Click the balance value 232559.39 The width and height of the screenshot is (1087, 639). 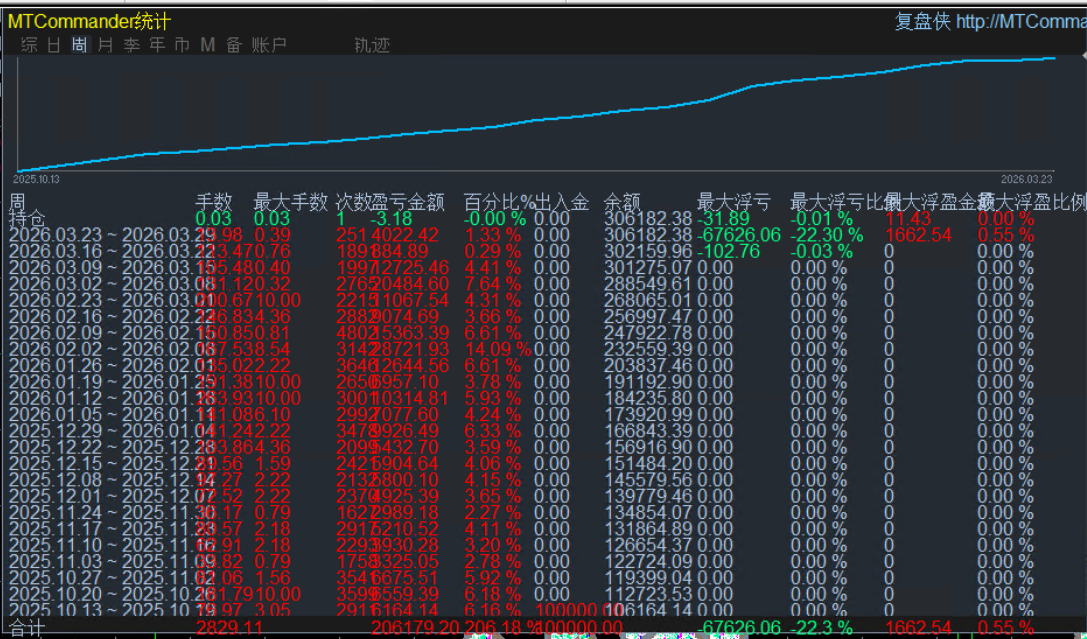(x=648, y=349)
